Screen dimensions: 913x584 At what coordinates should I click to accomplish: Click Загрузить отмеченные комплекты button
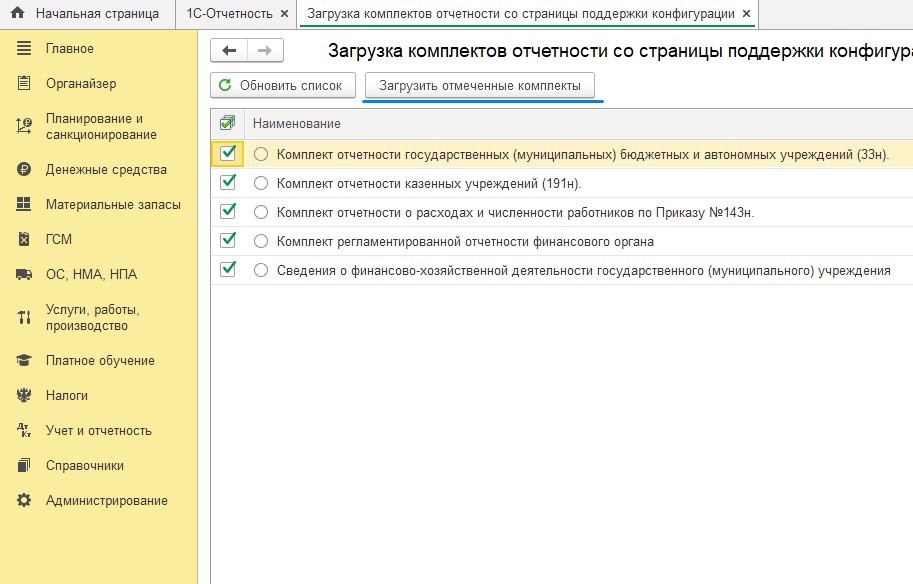(x=480, y=85)
